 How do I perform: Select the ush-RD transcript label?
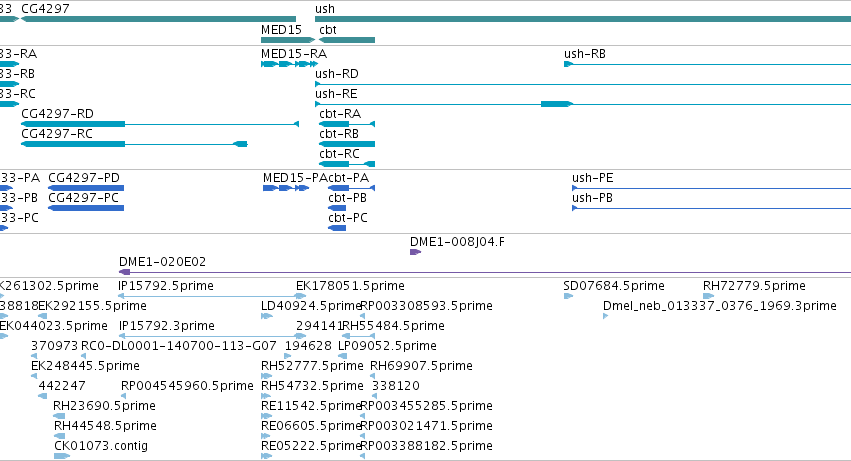pyautogui.click(x=336, y=74)
